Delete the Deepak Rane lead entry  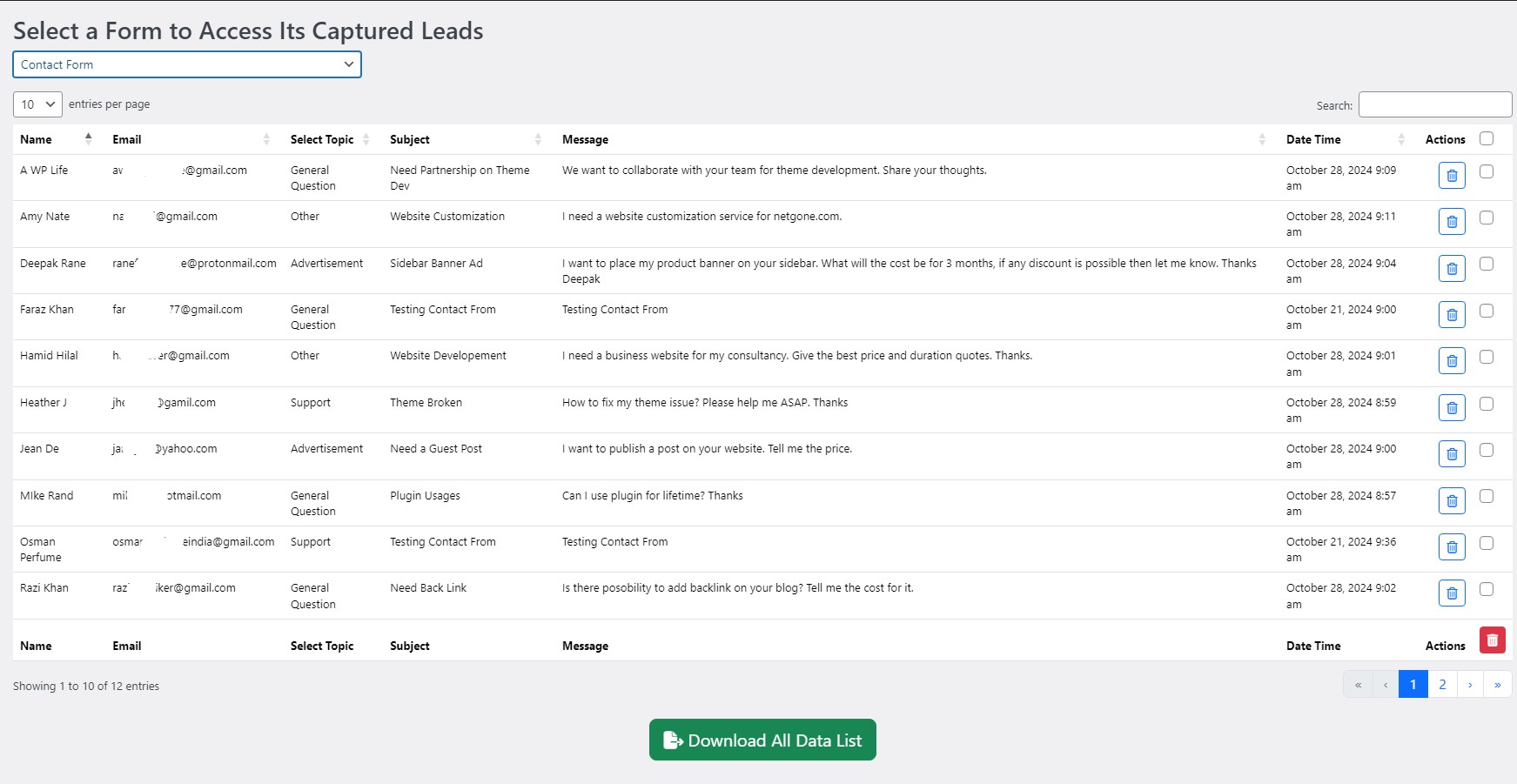[x=1452, y=269]
